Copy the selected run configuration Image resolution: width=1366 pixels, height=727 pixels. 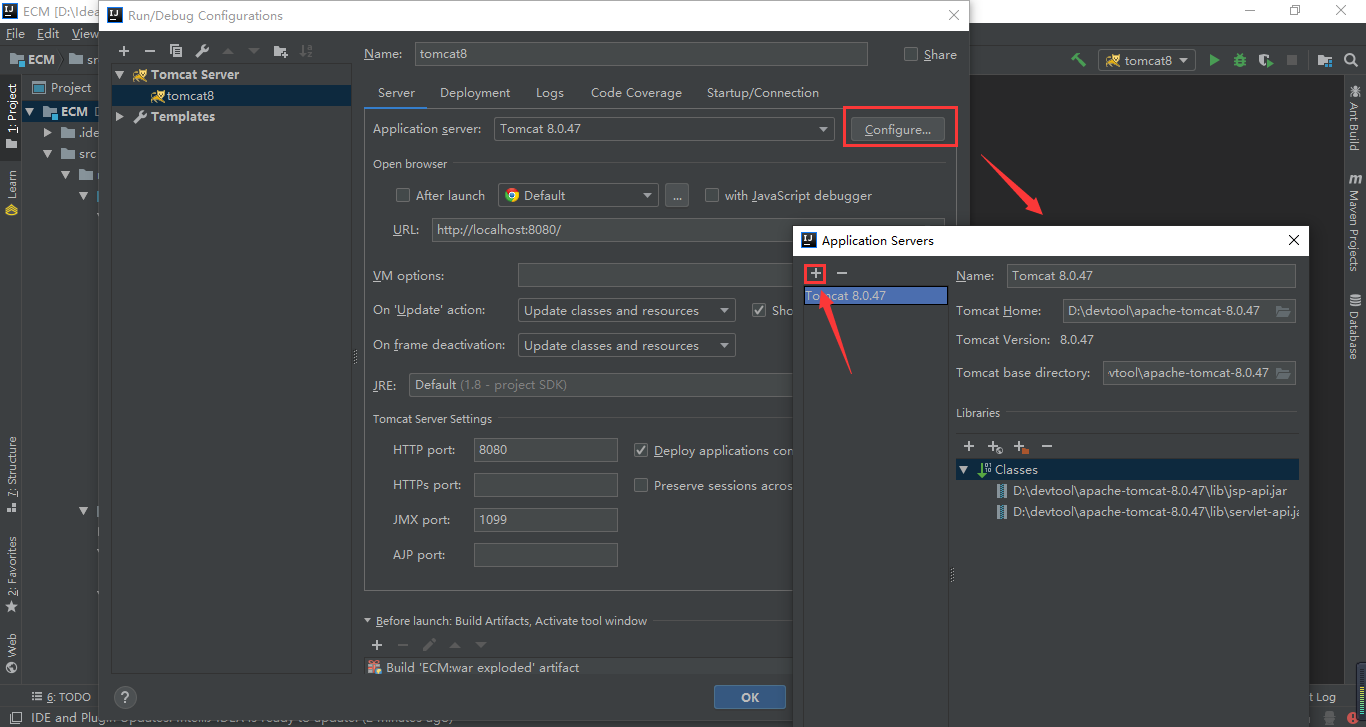176,51
